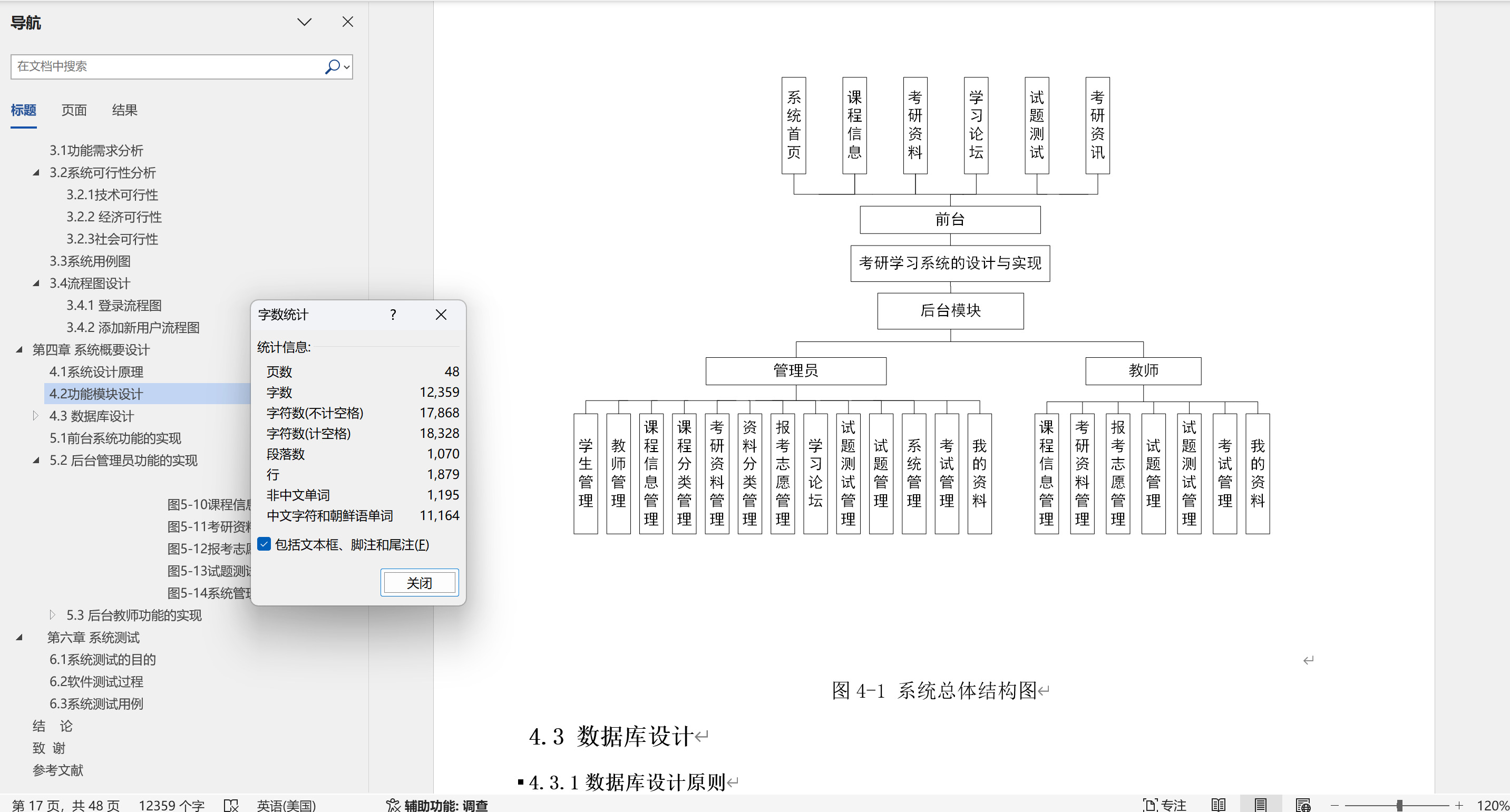Click 图 4-1 系统总体结构图 caption
This screenshot has height=812, width=1510.
click(x=934, y=691)
